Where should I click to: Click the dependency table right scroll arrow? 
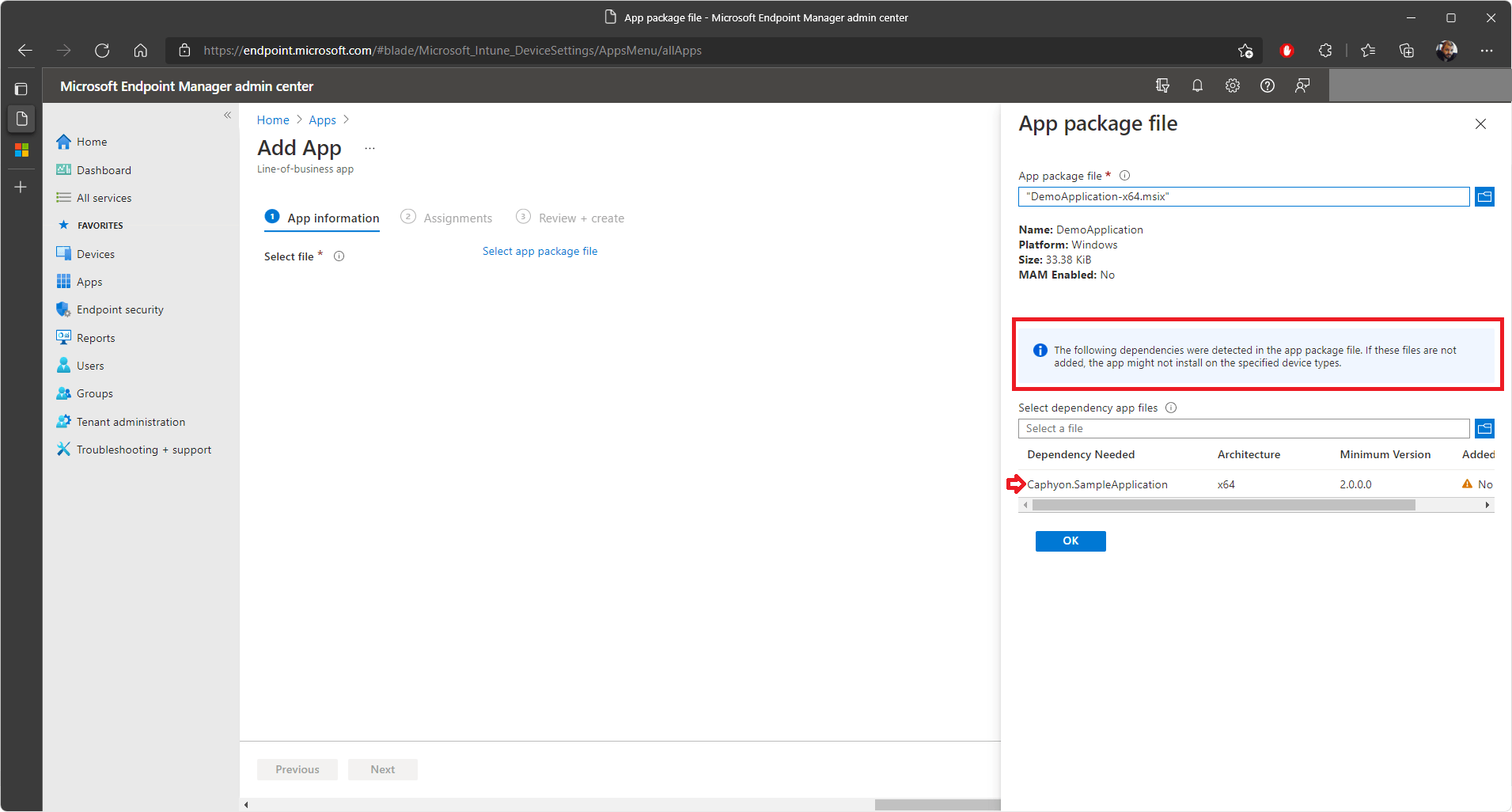(1487, 505)
